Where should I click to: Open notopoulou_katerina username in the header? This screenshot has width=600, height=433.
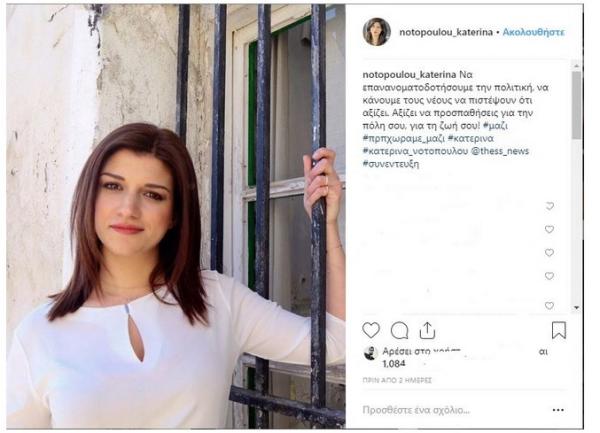pos(446,32)
